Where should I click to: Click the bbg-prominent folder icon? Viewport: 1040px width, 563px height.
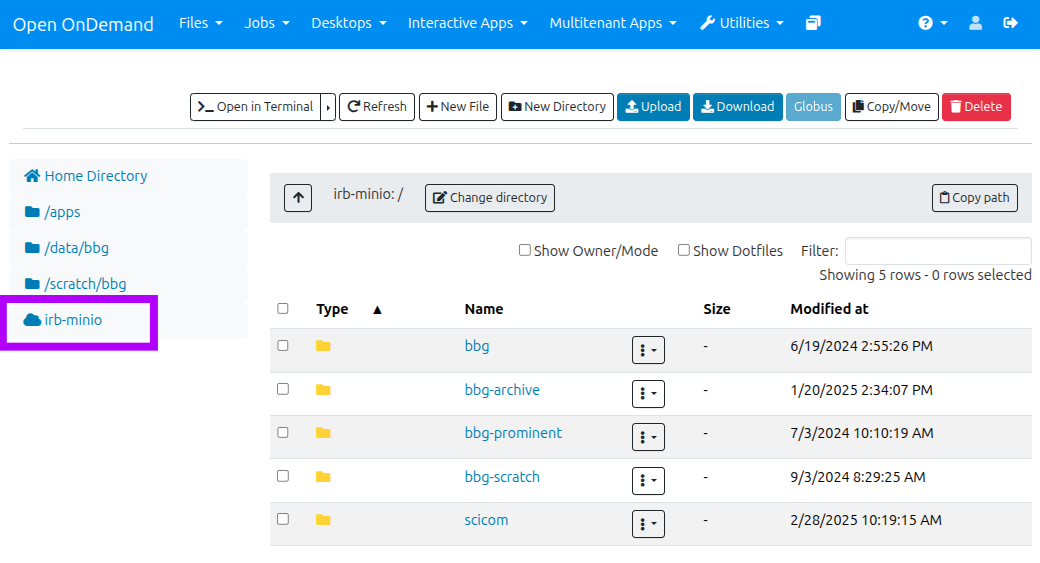pos(323,433)
